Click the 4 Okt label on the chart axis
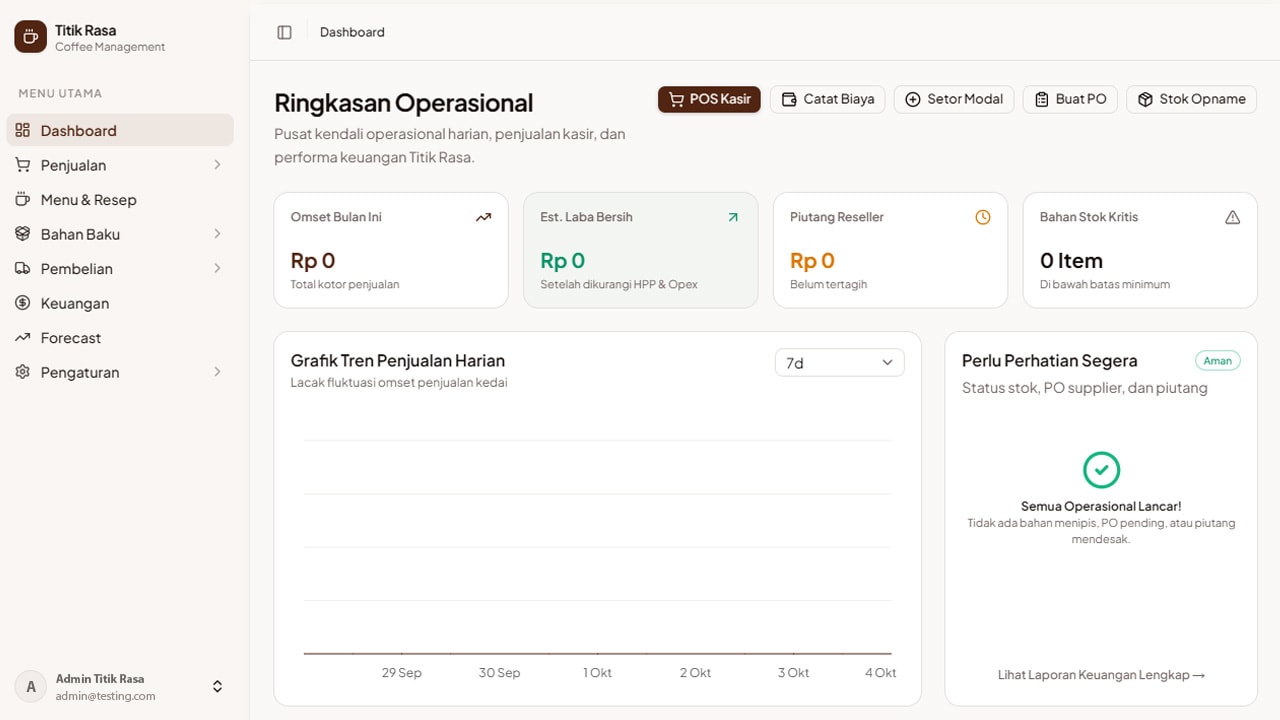The height and width of the screenshot is (720, 1280). pos(880,673)
